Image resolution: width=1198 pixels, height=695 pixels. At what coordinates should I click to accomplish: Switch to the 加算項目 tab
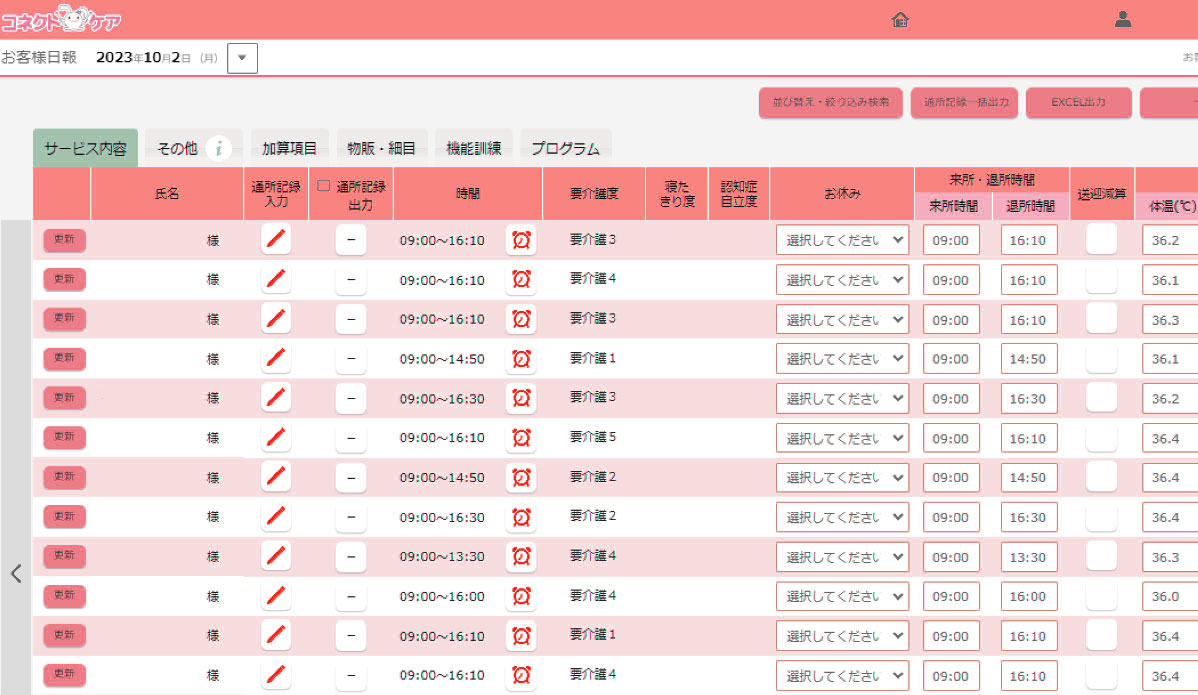click(289, 149)
